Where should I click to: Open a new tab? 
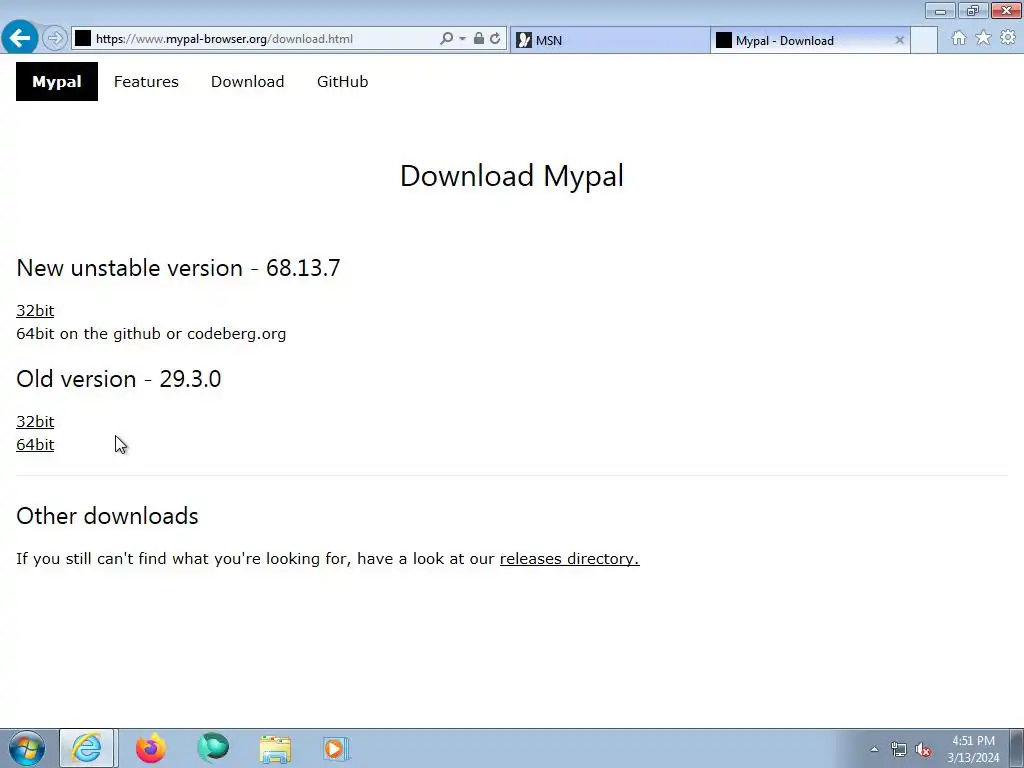924,40
